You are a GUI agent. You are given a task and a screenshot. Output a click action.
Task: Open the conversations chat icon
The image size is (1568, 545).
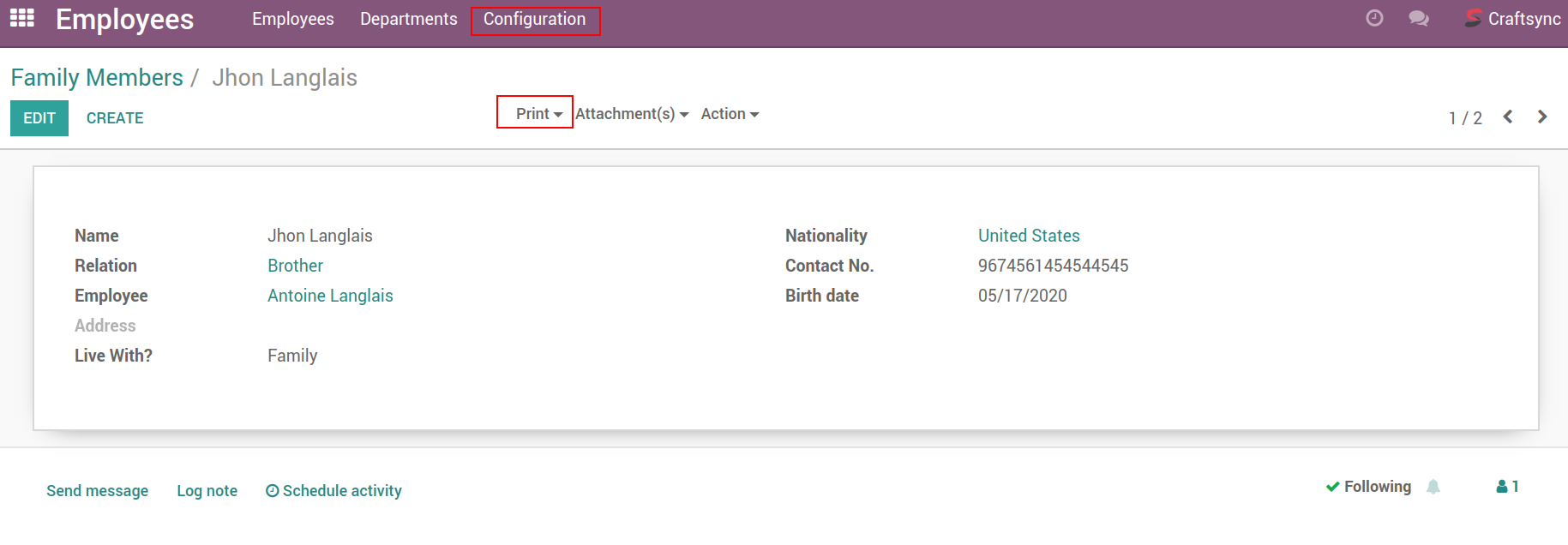click(x=1419, y=18)
